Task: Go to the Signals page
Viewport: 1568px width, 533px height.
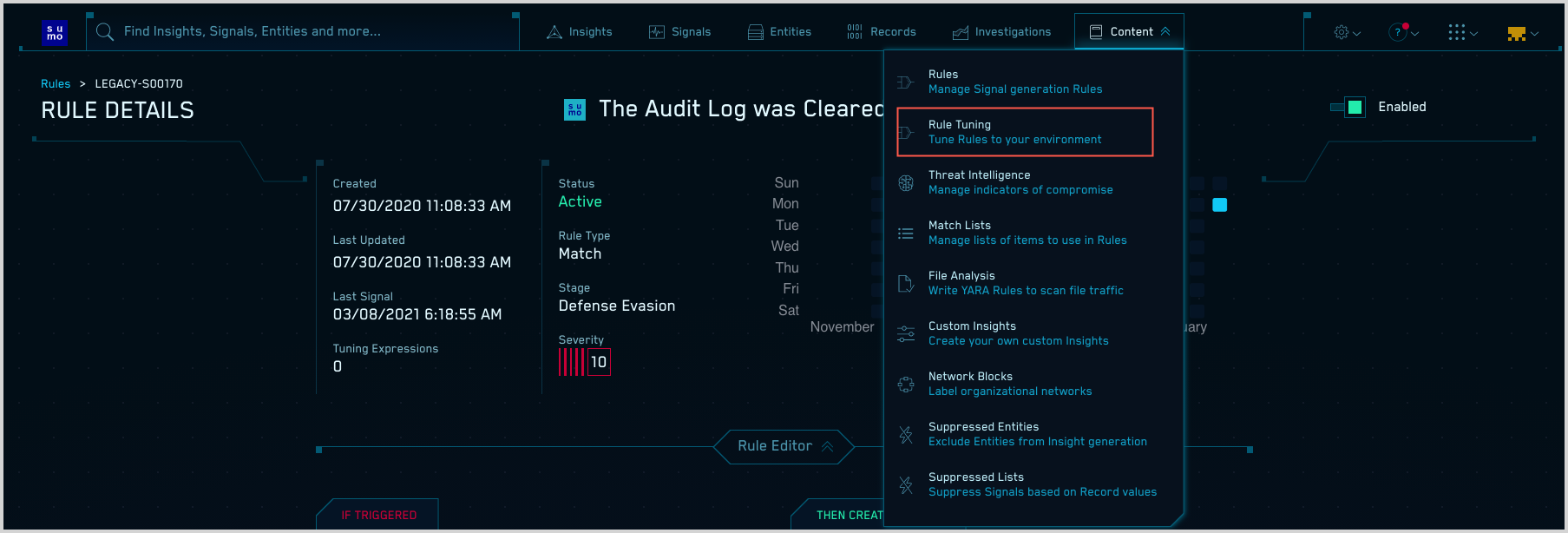Action: click(x=680, y=32)
